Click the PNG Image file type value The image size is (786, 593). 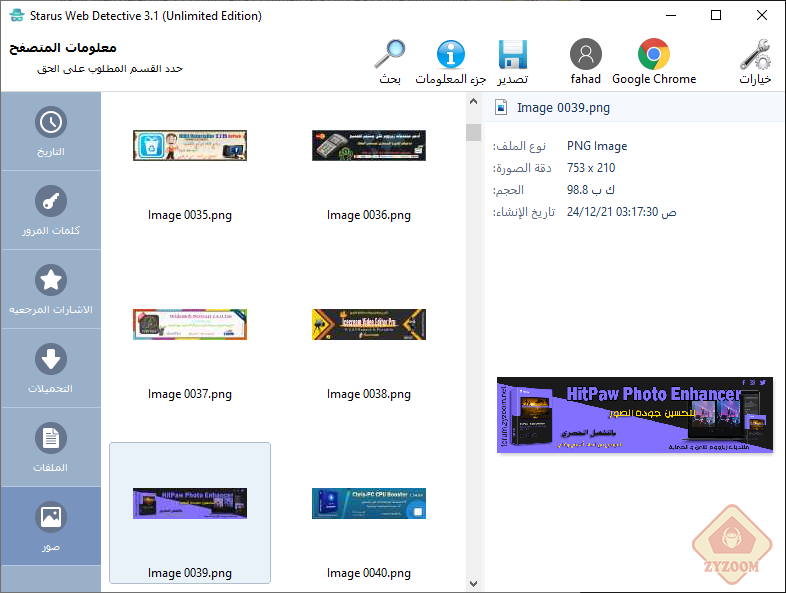pos(597,146)
